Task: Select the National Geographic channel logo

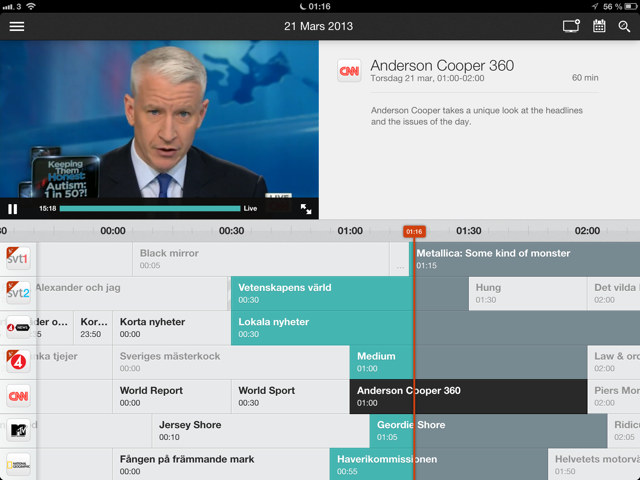Action: [18, 464]
